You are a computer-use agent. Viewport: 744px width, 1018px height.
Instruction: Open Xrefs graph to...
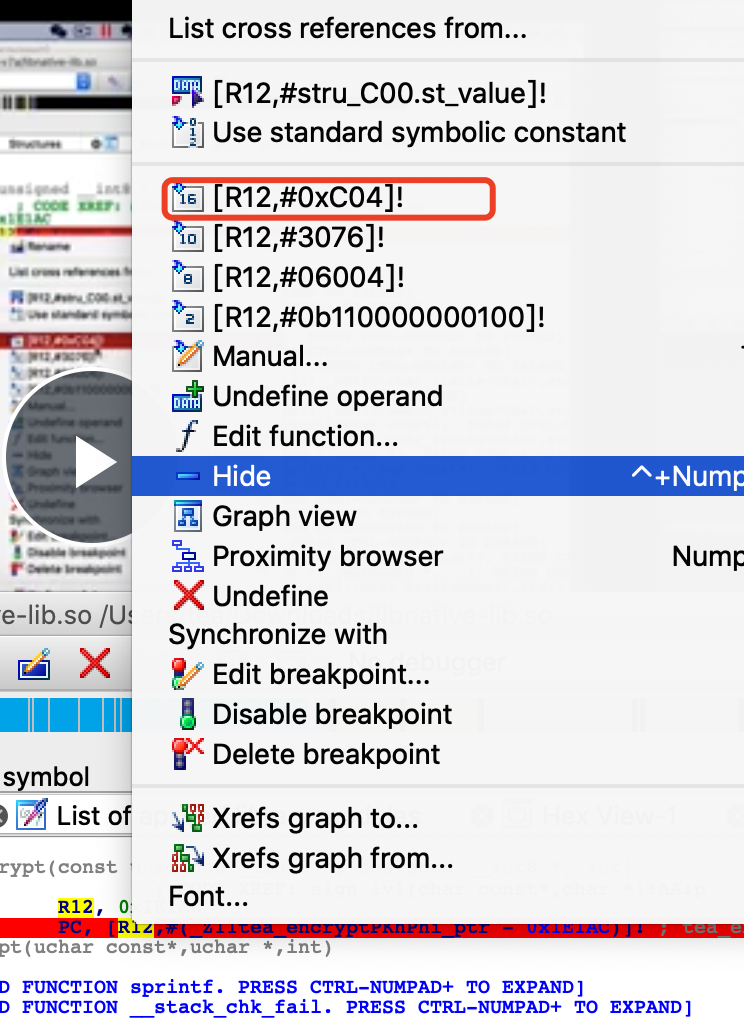pos(316,818)
